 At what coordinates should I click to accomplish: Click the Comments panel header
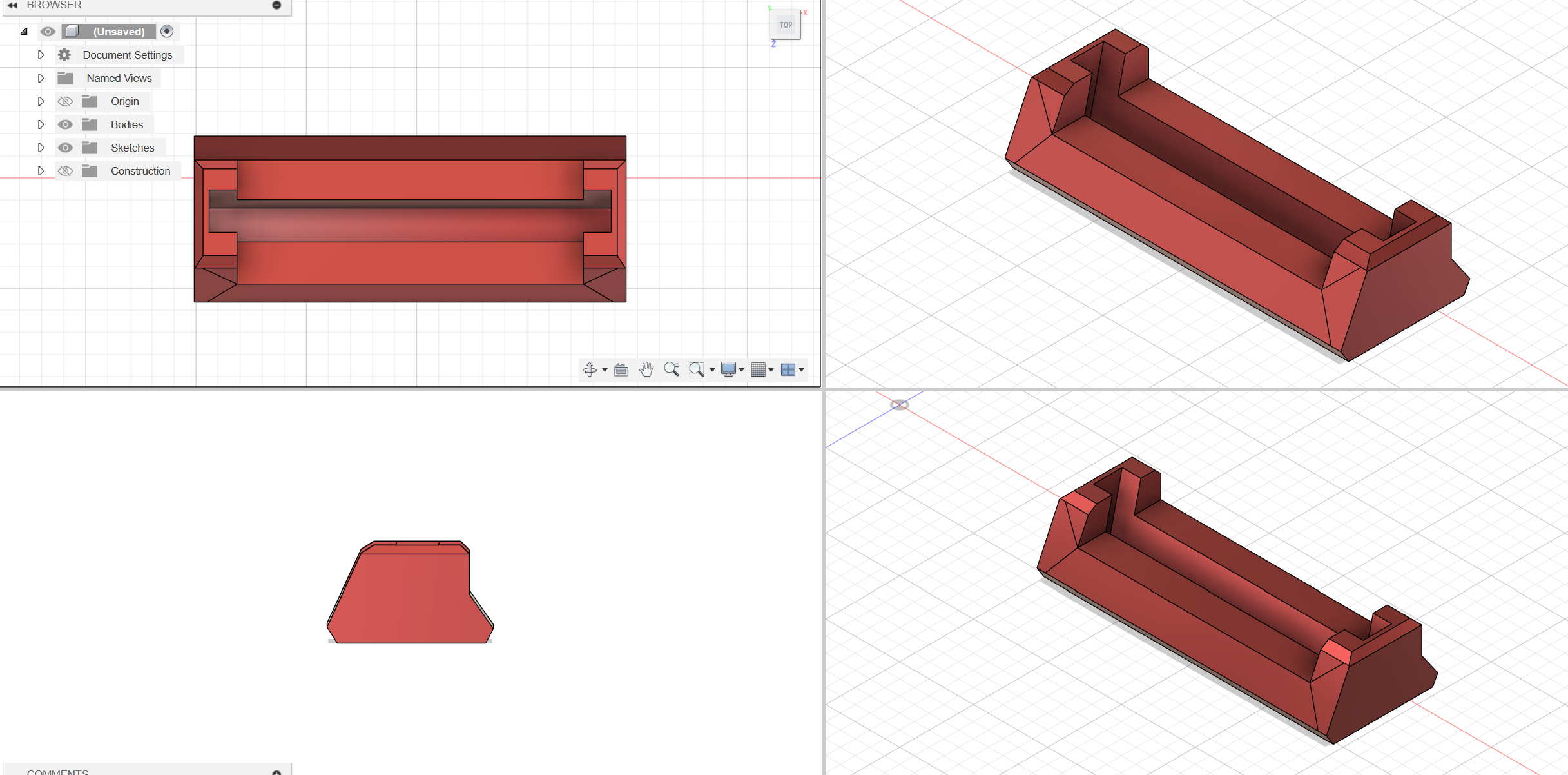pyautogui.click(x=147, y=770)
